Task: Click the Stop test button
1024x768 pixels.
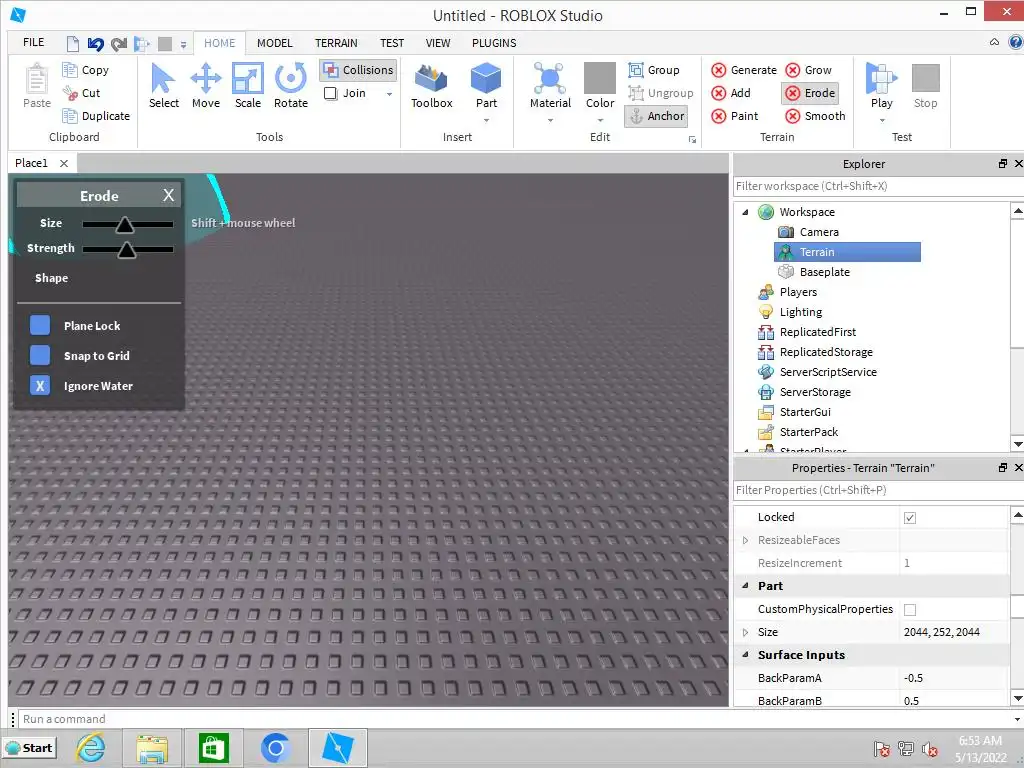Action: pyautogui.click(x=925, y=86)
